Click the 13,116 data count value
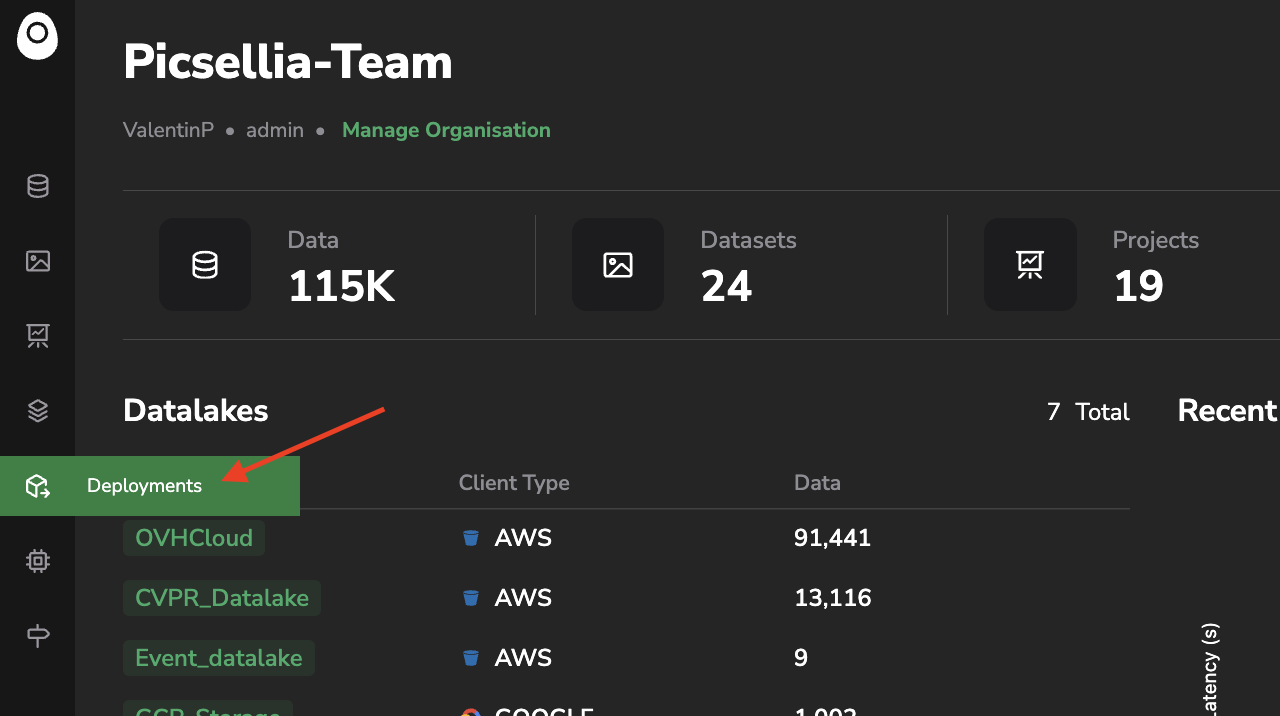Image resolution: width=1280 pixels, height=716 pixels. (x=832, y=598)
